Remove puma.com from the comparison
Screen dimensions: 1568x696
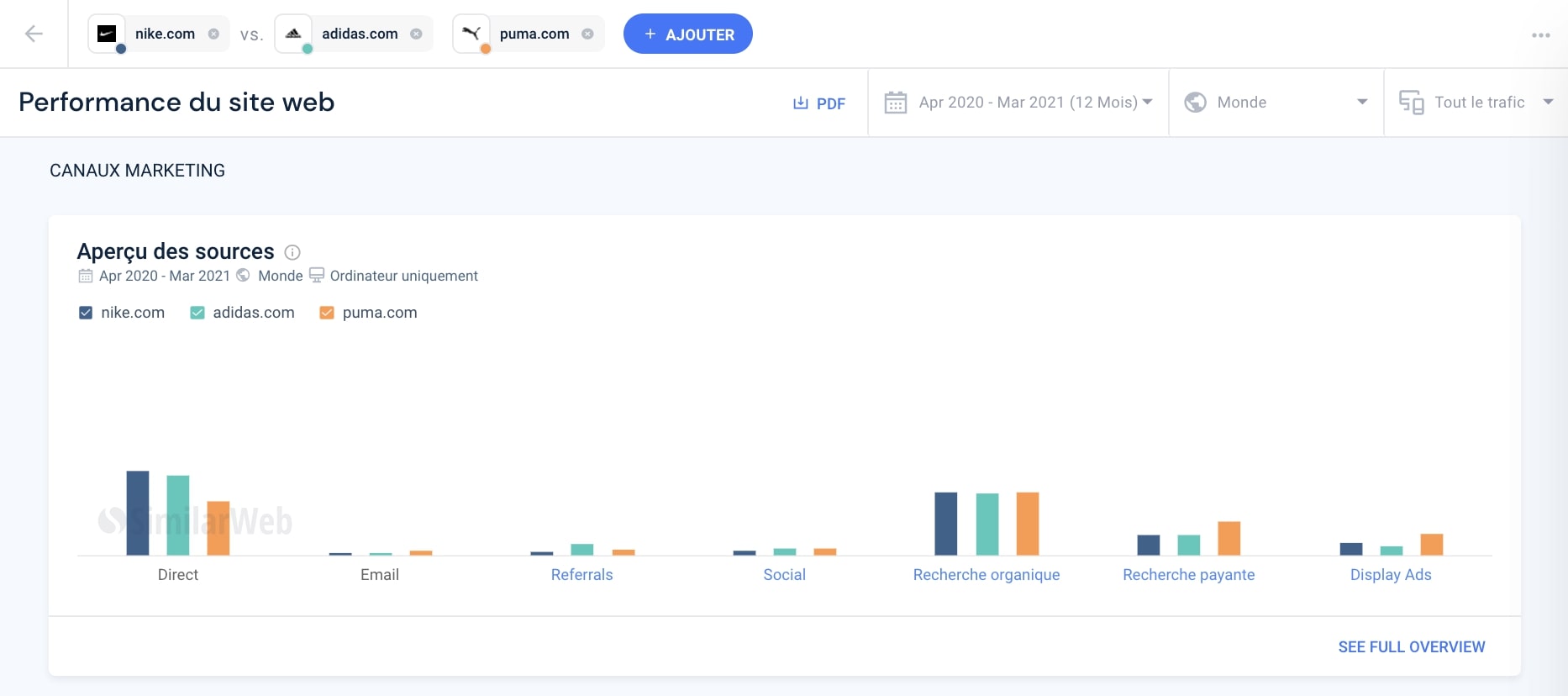[587, 34]
